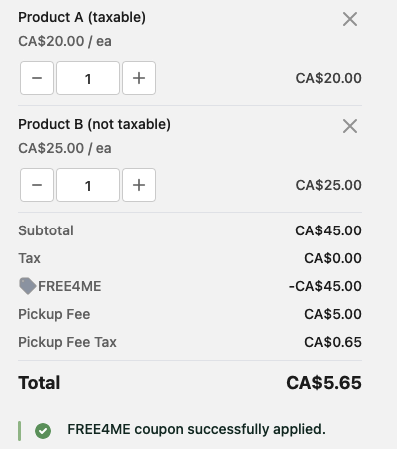The width and height of the screenshot is (397, 449).
Task: Select the CA$25.00 line total for Product B
Action: [328, 185]
